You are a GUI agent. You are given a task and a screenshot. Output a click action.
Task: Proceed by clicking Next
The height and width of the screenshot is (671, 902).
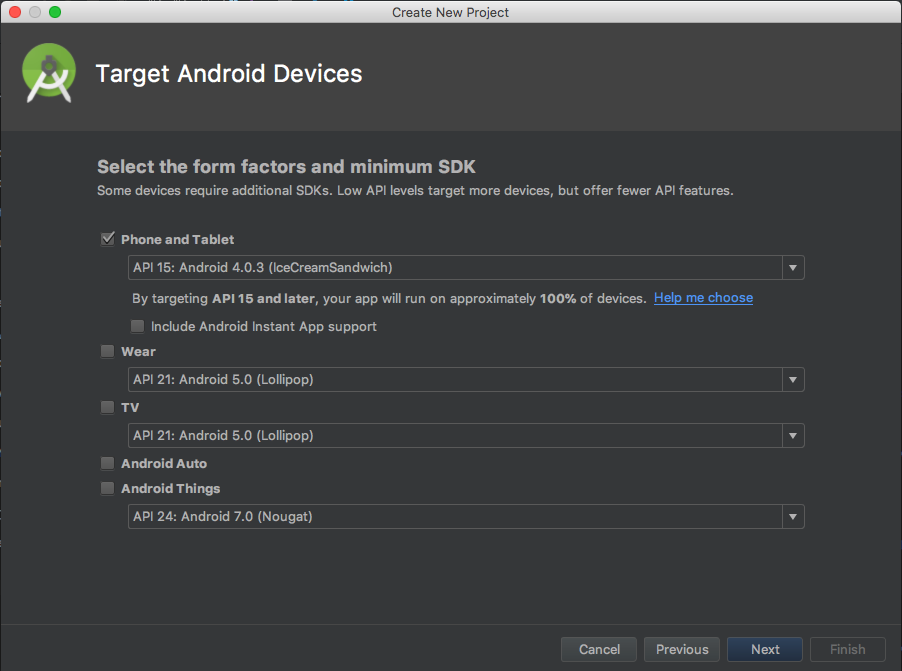tap(764, 649)
